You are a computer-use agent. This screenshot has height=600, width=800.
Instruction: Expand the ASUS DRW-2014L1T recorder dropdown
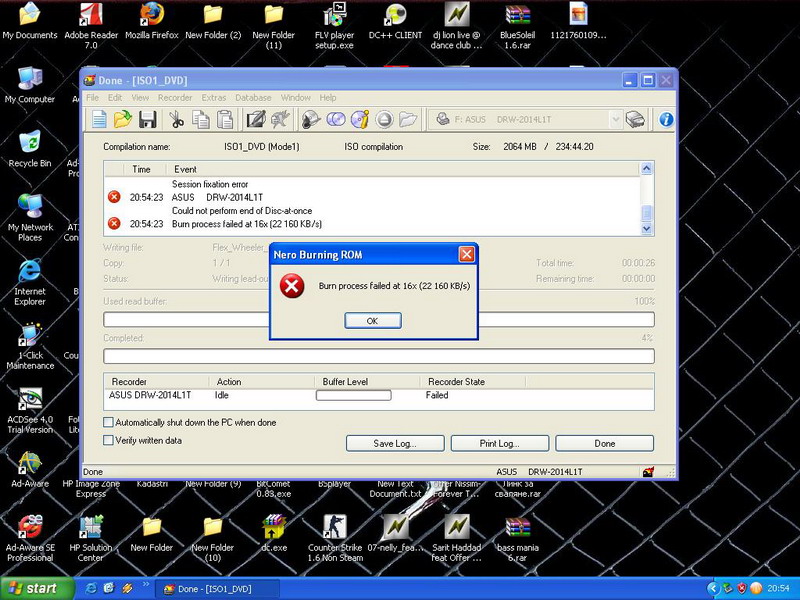click(x=615, y=120)
